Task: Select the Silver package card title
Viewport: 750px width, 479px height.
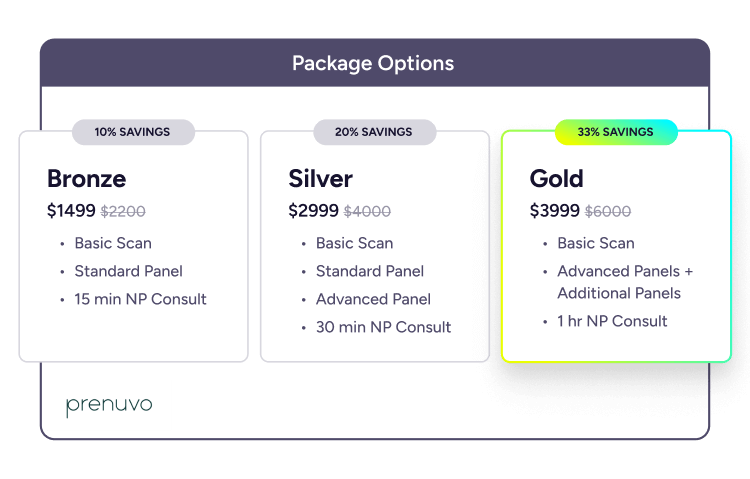Action: coord(320,179)
